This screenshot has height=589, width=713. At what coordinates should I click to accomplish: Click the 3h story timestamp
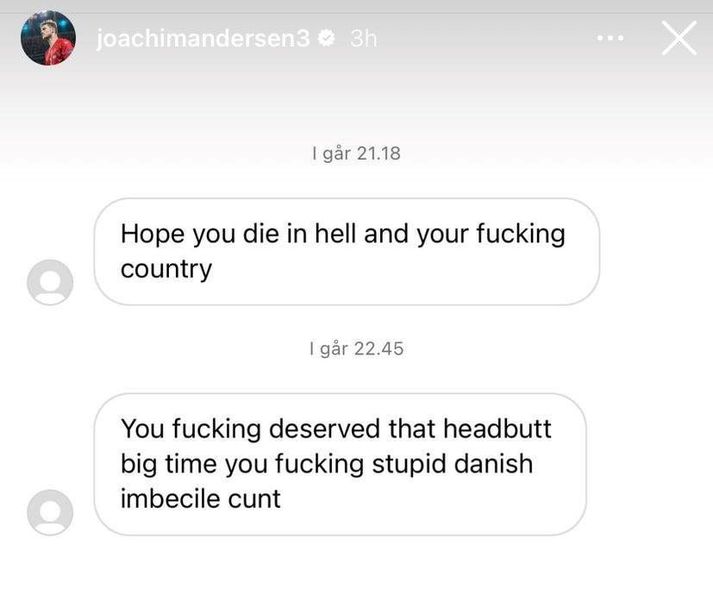(x=363, y=39)
